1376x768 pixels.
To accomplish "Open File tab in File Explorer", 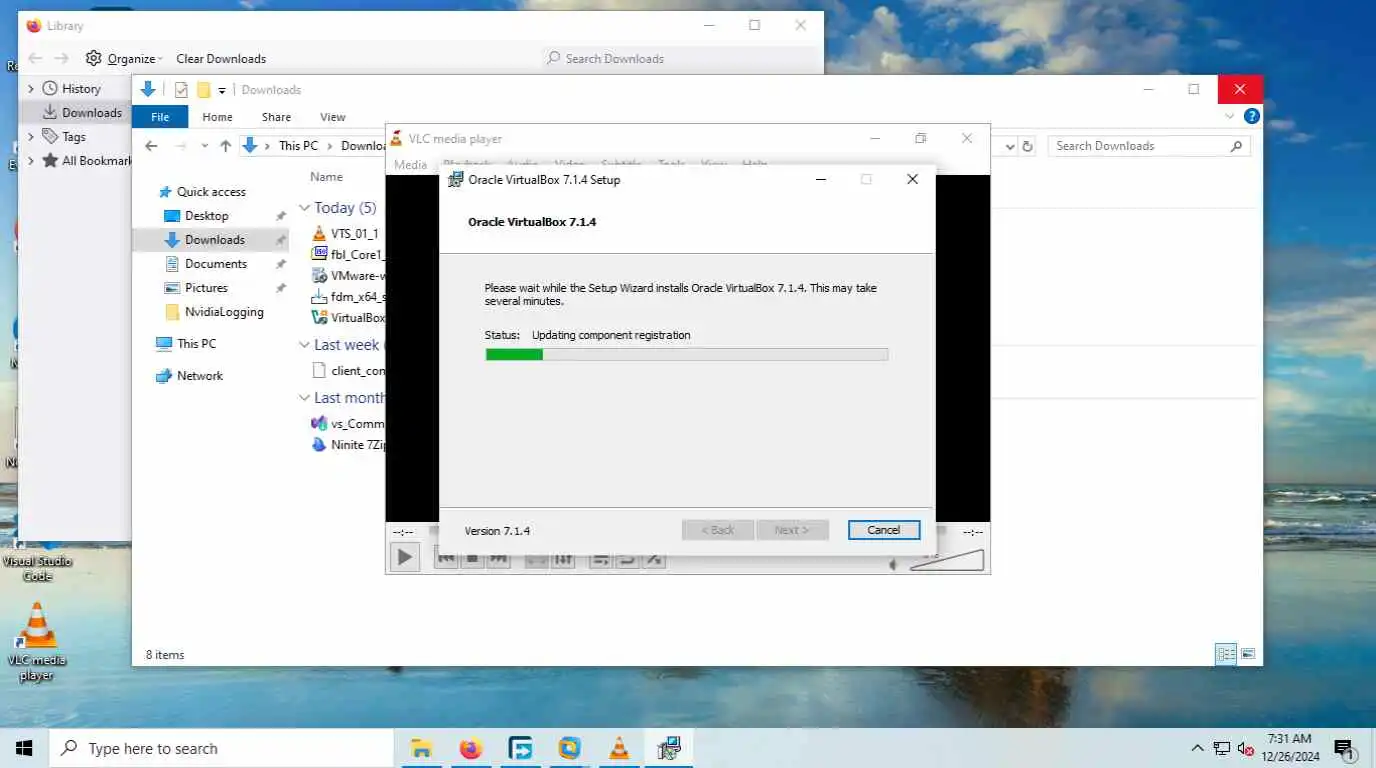I will pos(160,117).
